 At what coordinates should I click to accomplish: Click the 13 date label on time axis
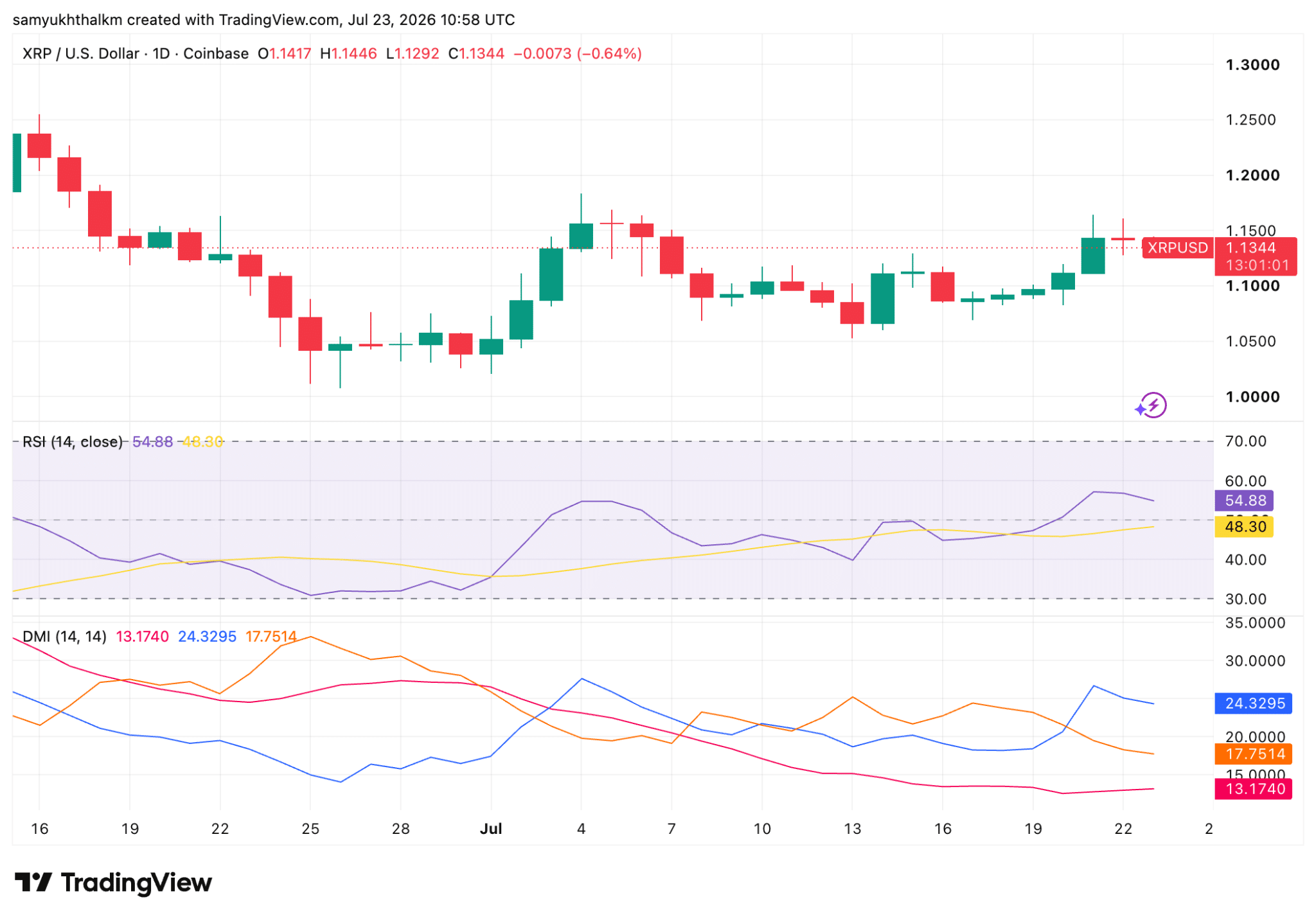[x=852, y=829]
